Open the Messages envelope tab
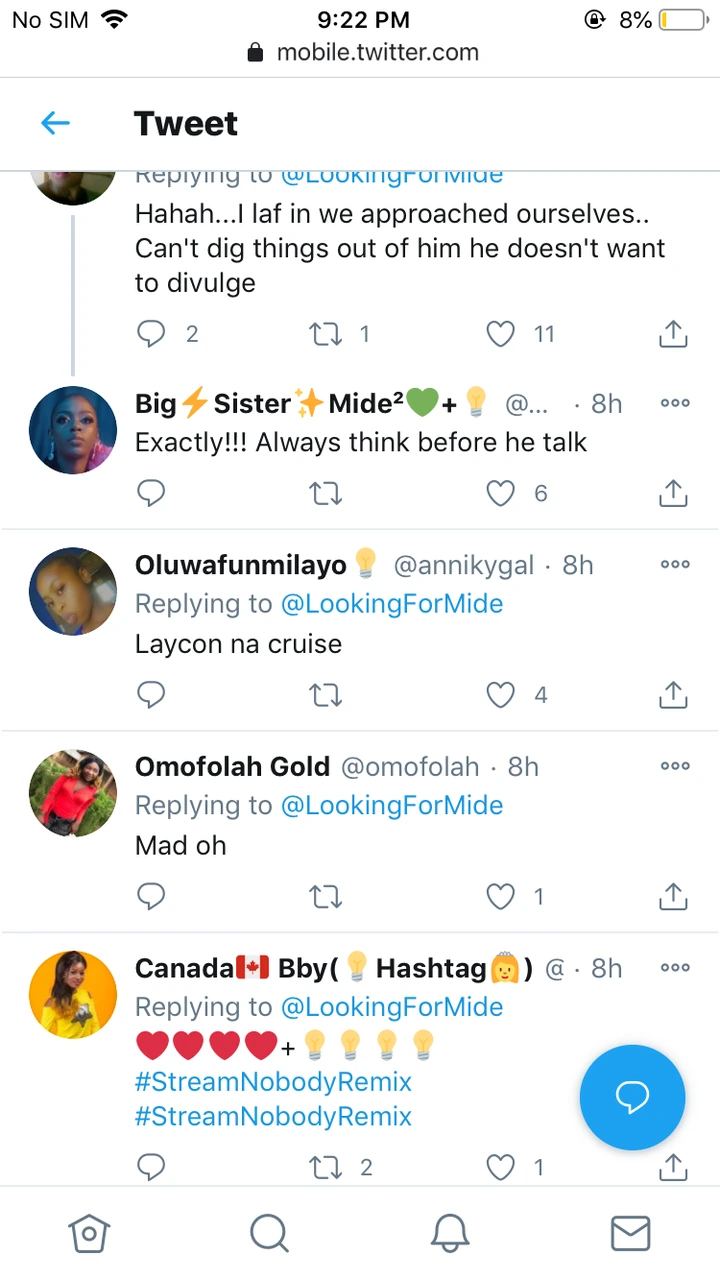 click(630, 1233)
